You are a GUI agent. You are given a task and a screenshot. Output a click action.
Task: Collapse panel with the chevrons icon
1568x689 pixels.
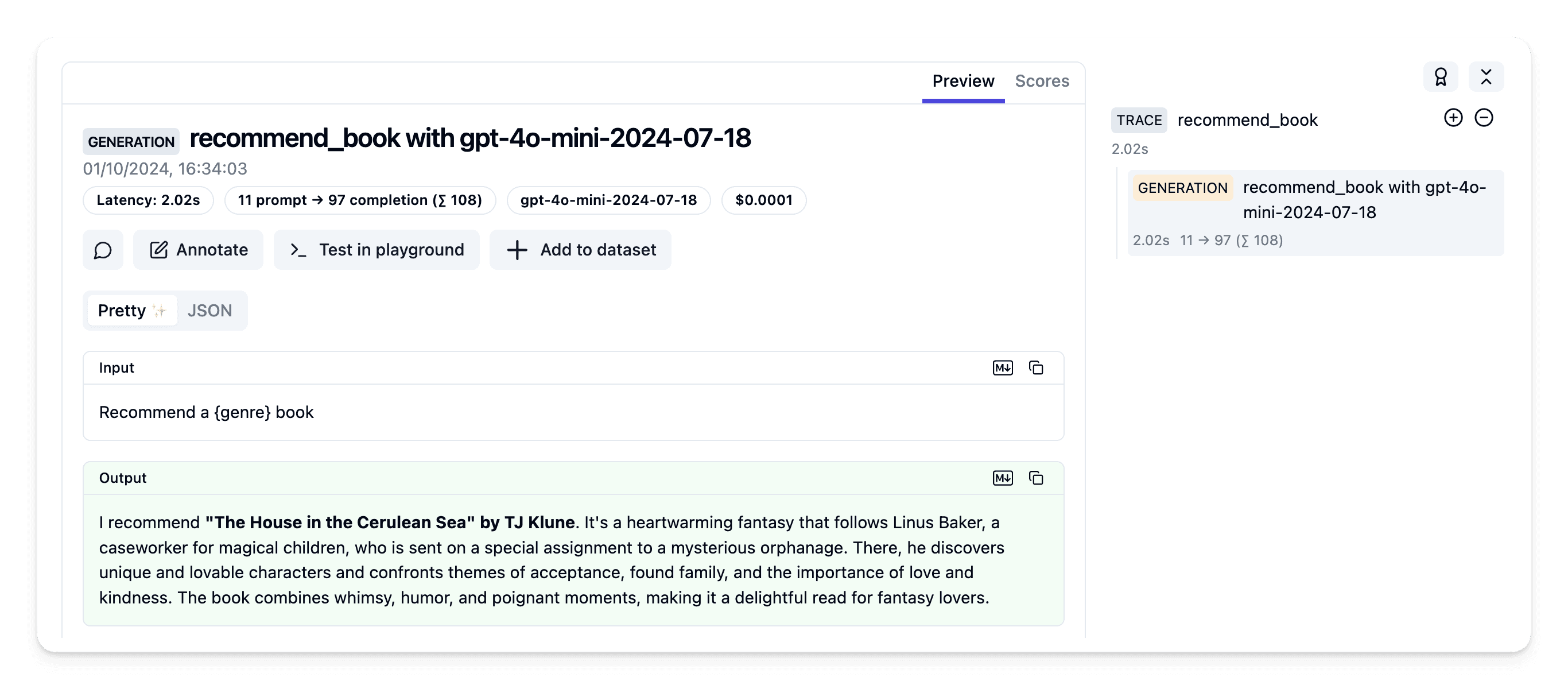[1486, 78]
